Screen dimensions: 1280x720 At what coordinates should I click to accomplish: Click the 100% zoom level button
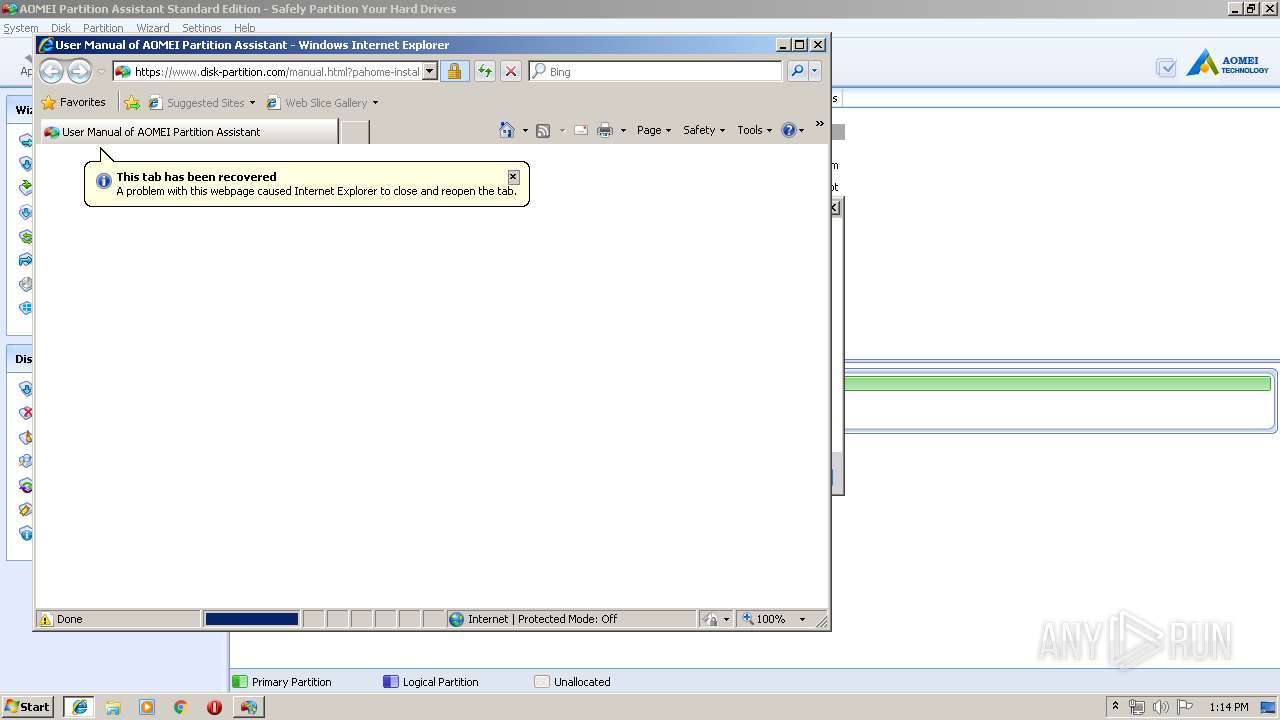point(764,619)
